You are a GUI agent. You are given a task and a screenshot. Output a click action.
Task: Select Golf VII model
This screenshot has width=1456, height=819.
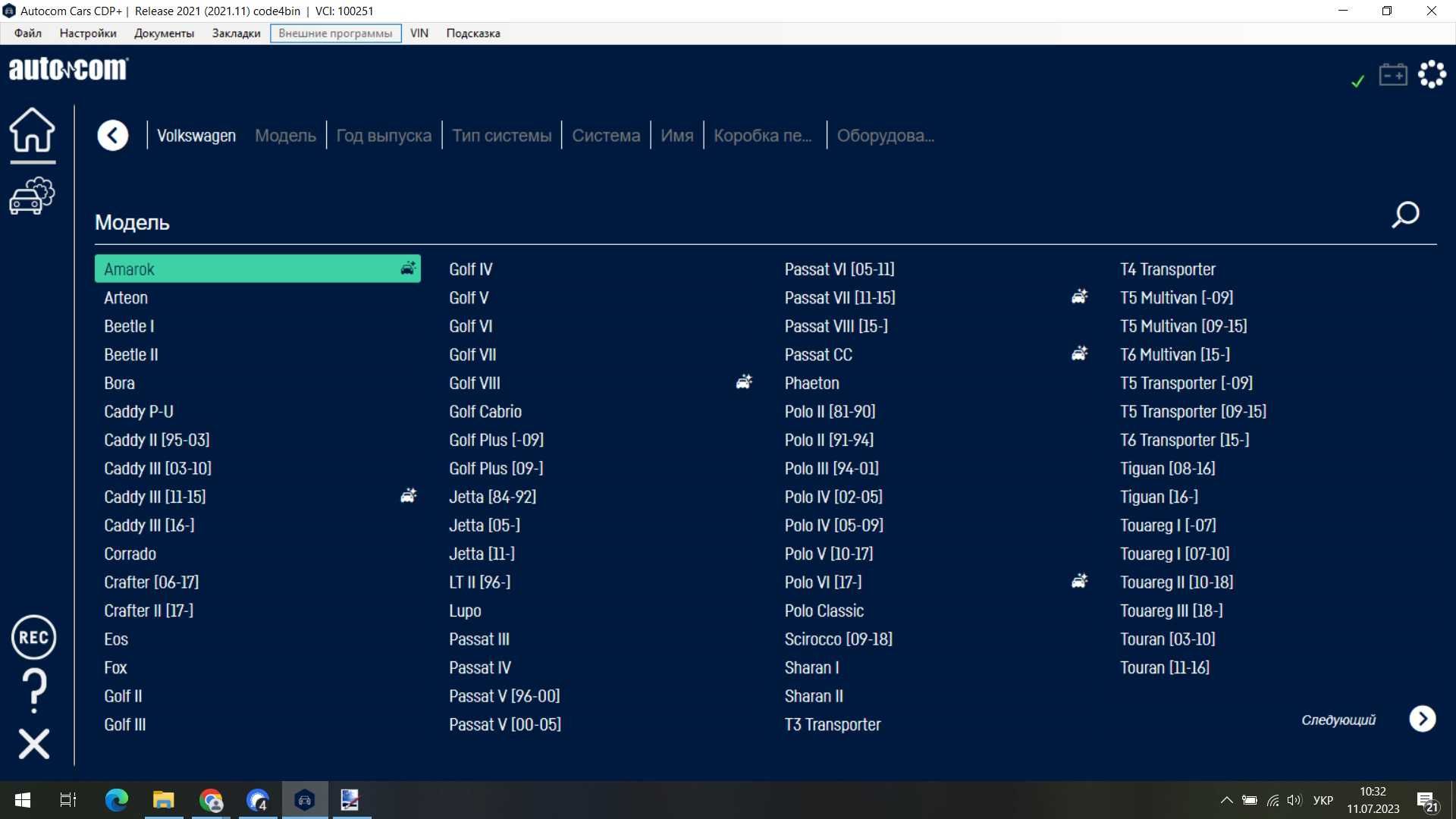point(472,354)
